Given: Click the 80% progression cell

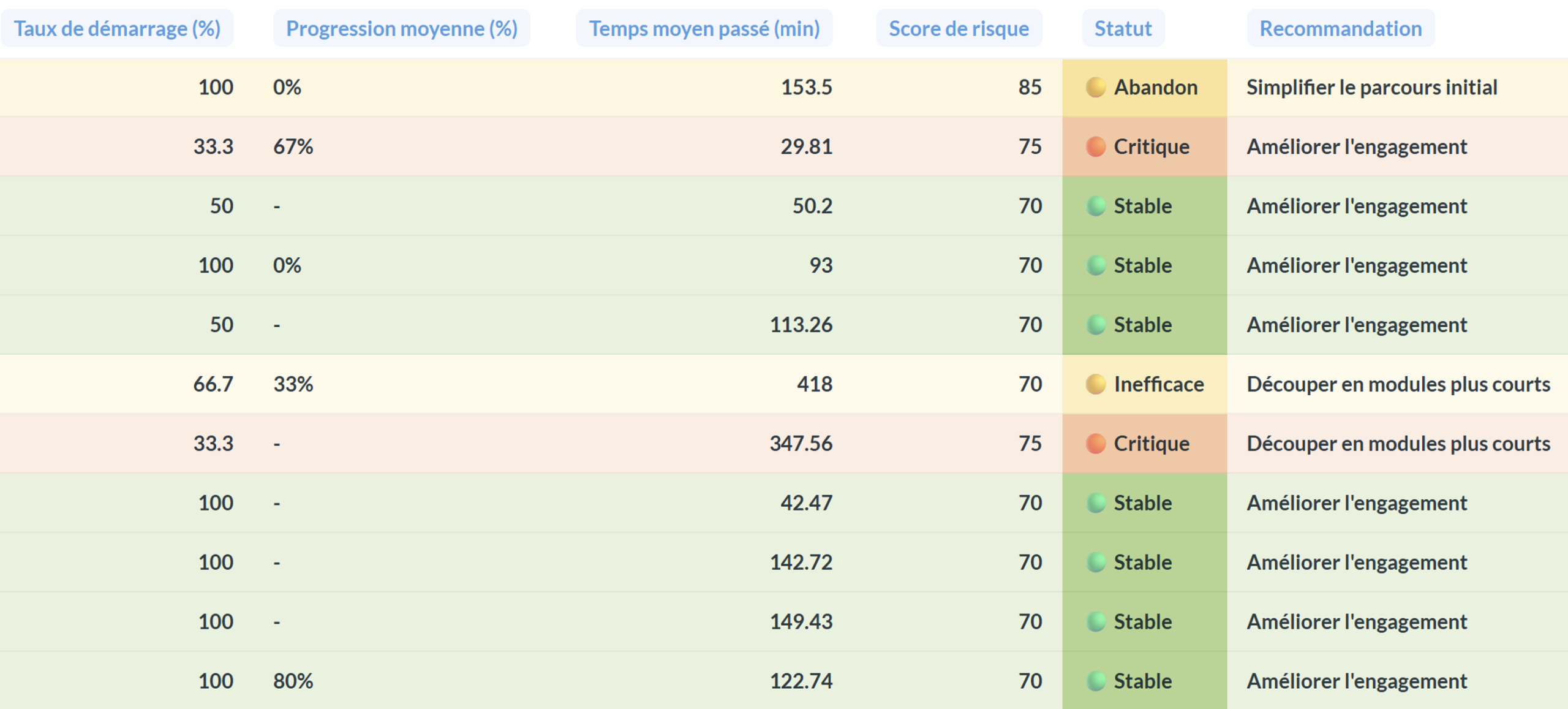Looking at the screenshot, I should (293, 681).
